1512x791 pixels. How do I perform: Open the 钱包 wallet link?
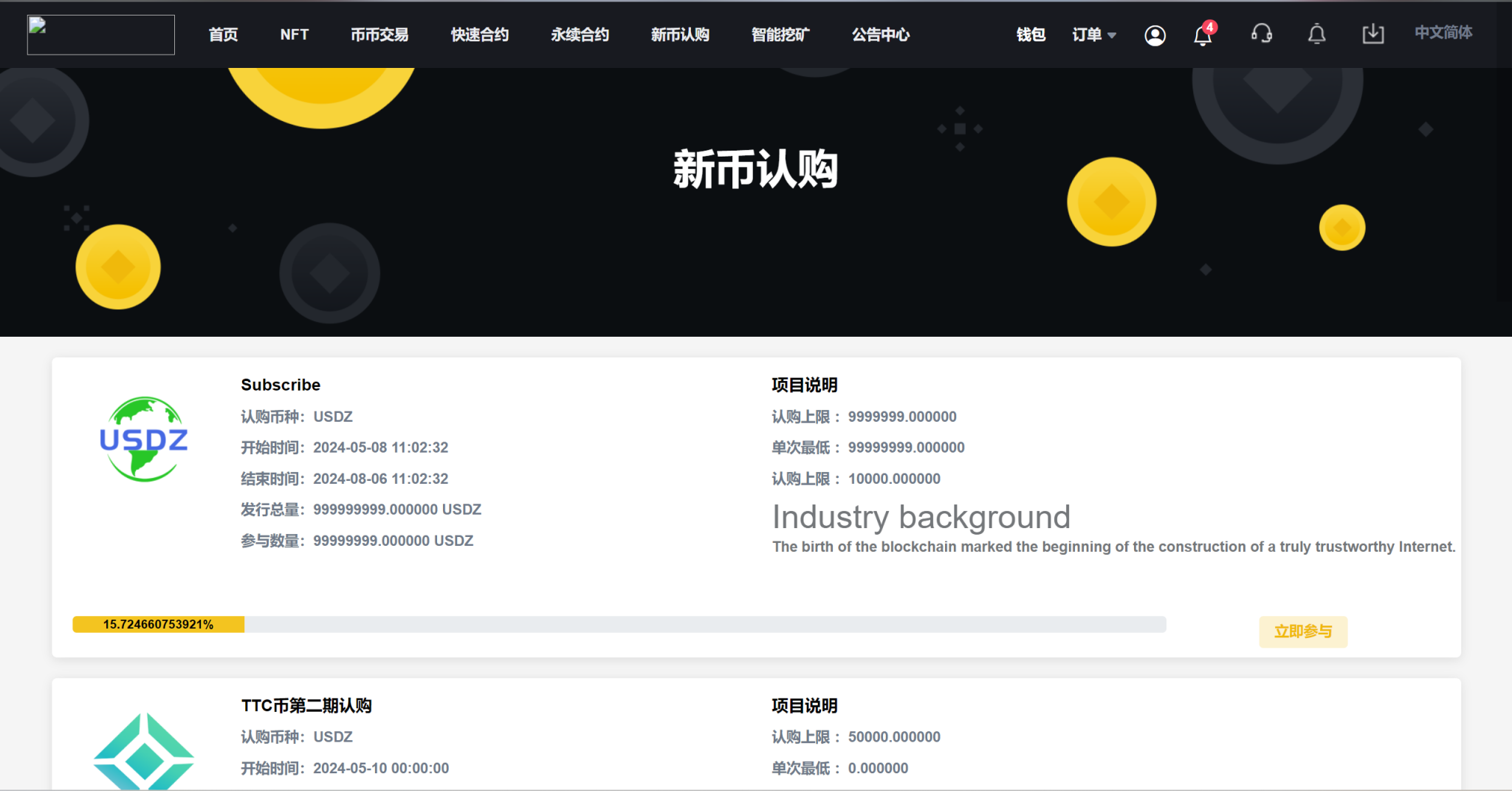point(1031,35)
